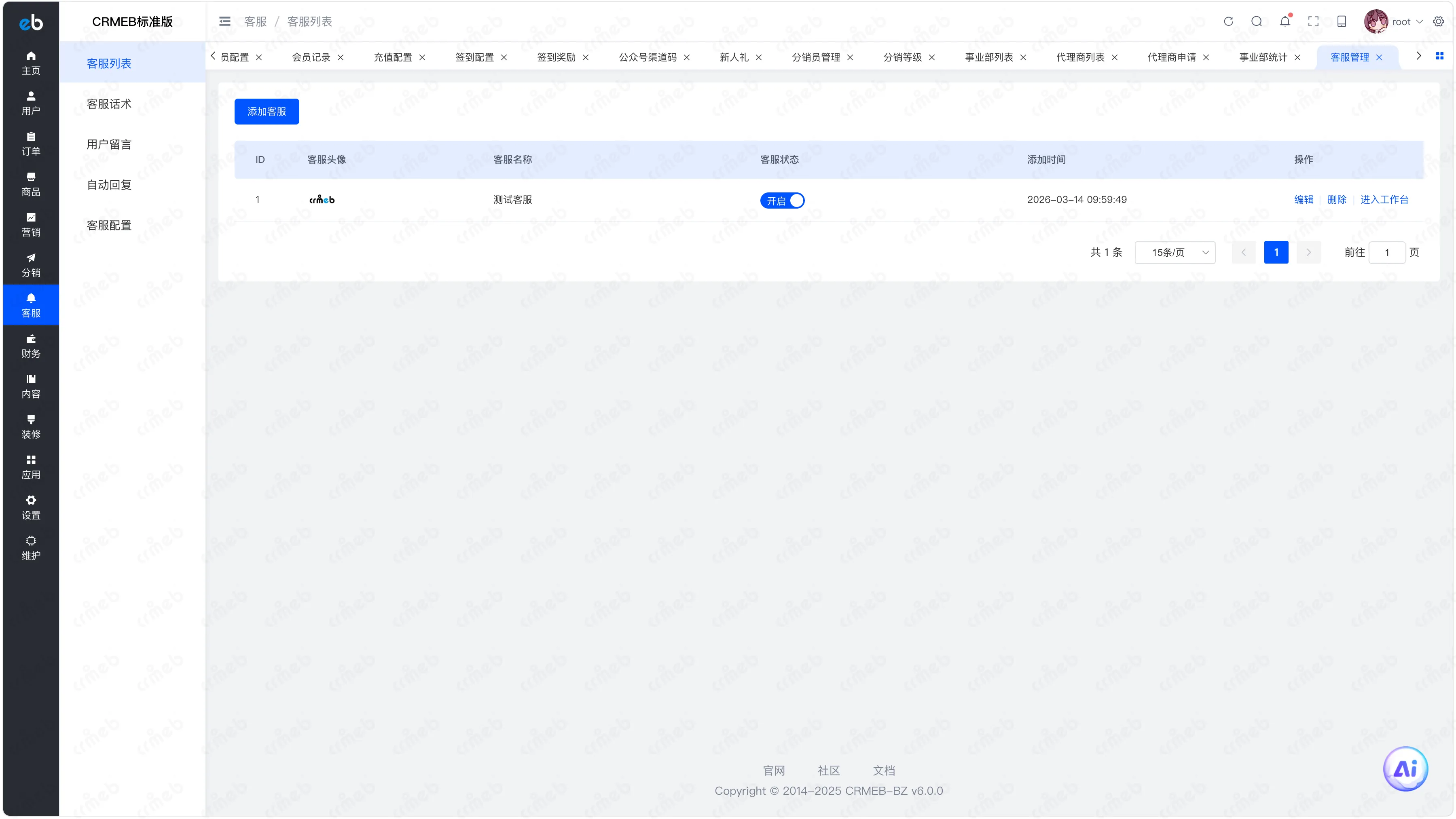Switch to the 签到配置 tab
1456x819 pixels.
(475, 57)
